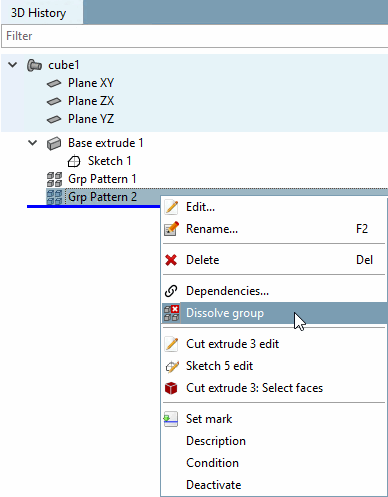Click the red cube Select faces icon
The width and height of the screenshot is (388, 497).
171,388
